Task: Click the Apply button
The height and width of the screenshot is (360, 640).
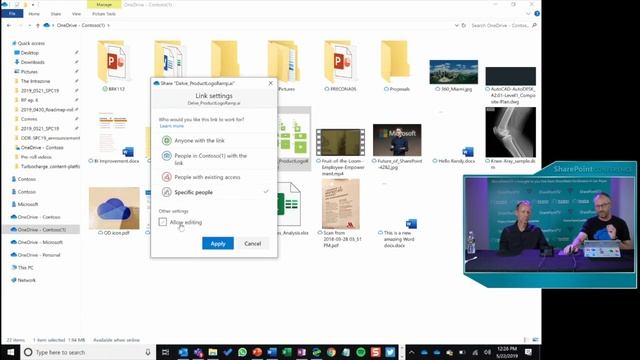Action: (218, 243)
